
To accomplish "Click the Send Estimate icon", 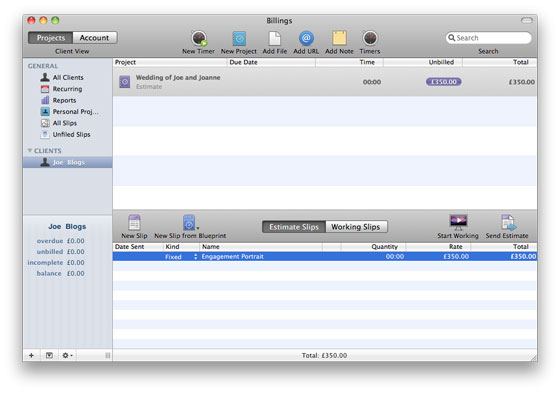I will [x=508, y=222].
